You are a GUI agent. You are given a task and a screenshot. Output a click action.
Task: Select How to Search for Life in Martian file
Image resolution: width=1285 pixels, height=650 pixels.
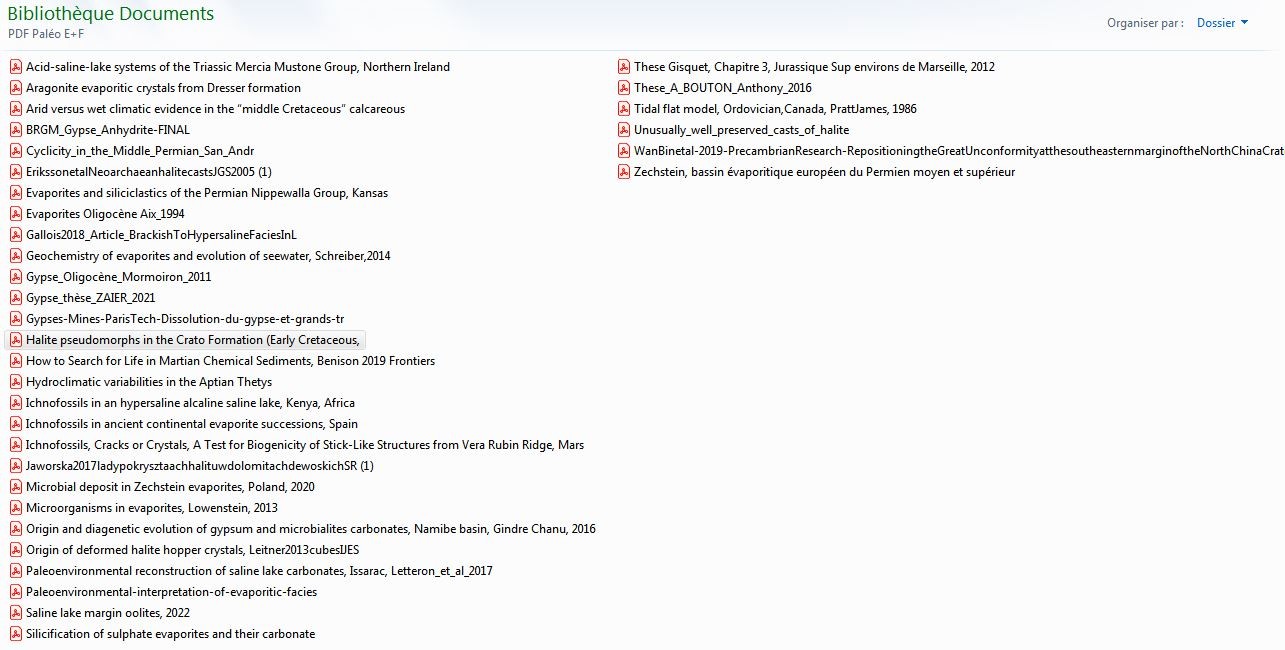click(x=230, y=361)
